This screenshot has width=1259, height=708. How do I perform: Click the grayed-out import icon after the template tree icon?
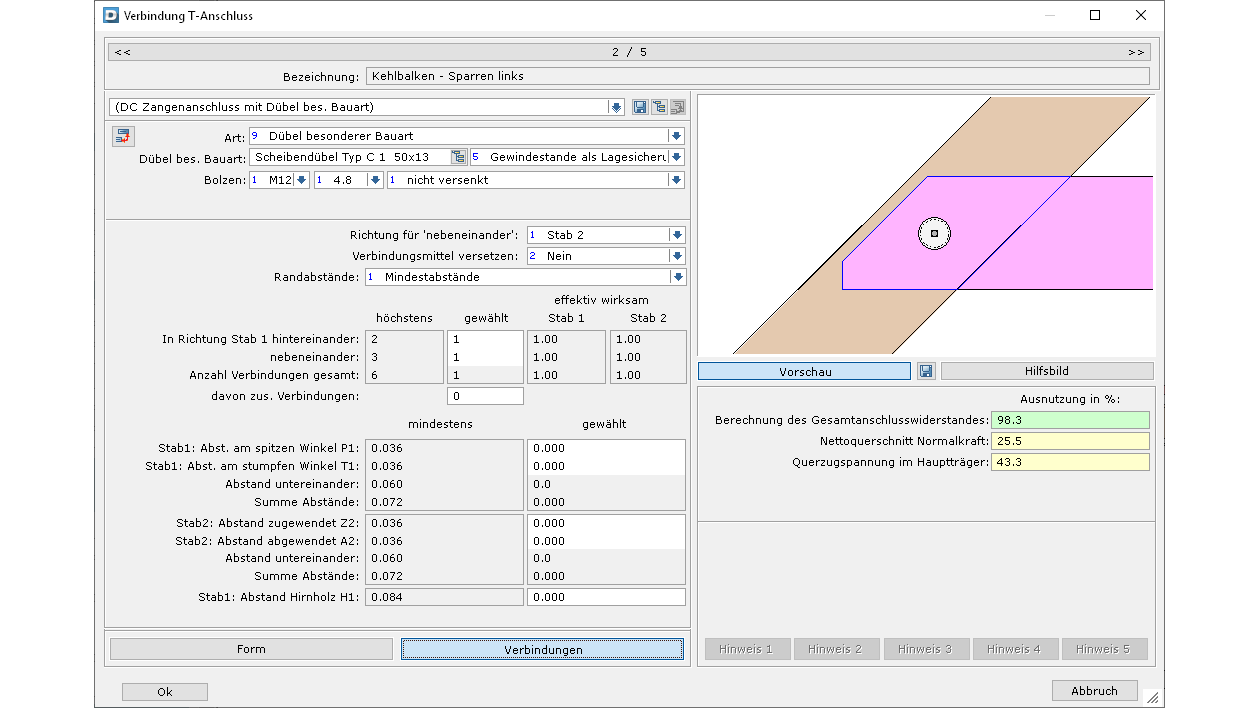[678, 107]
